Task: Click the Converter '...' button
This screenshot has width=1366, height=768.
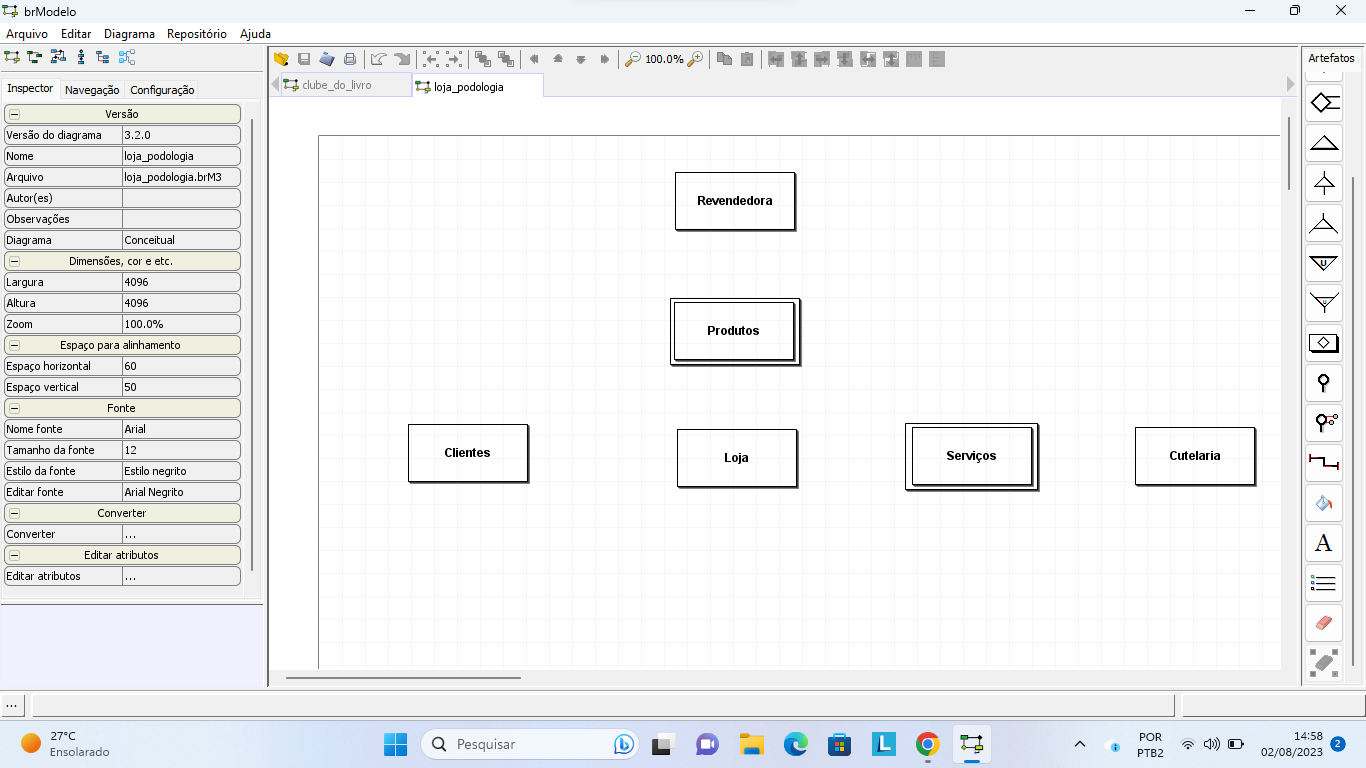Action: [x=181, y=534]
